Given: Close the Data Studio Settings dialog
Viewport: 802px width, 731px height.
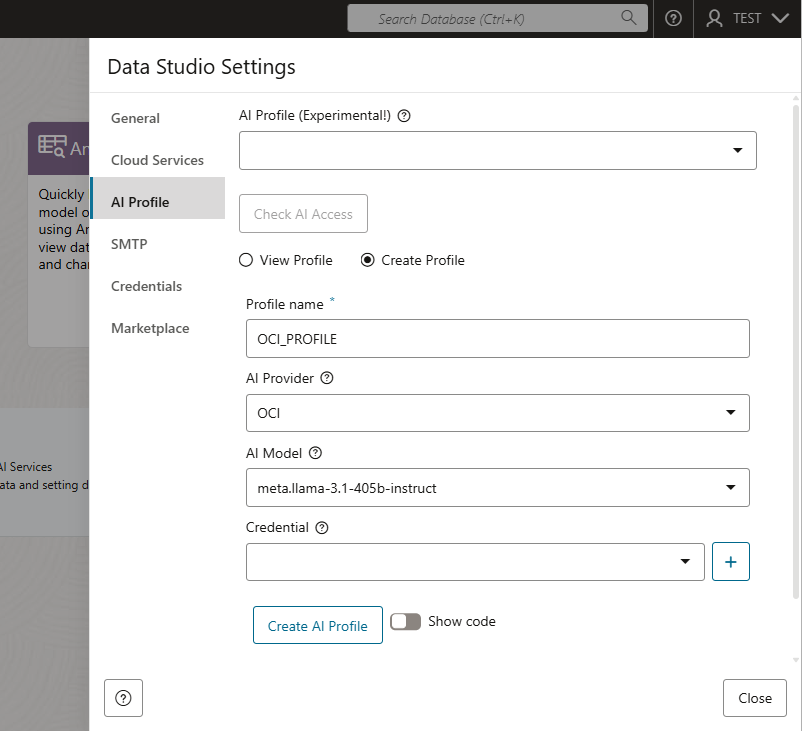Looking at the screenshot, I should click(754, 698).
